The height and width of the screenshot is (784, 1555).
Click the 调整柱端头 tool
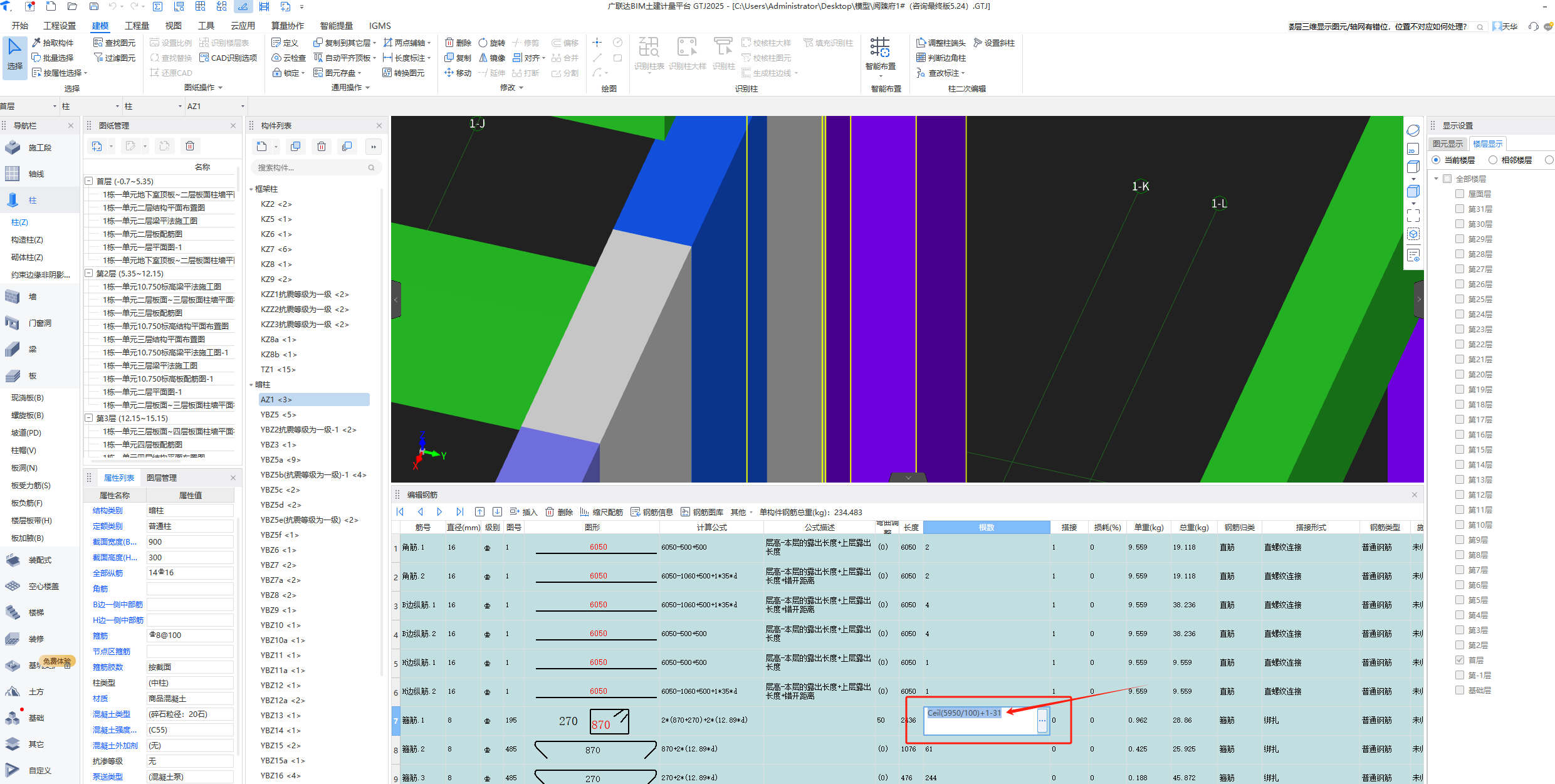941,43
